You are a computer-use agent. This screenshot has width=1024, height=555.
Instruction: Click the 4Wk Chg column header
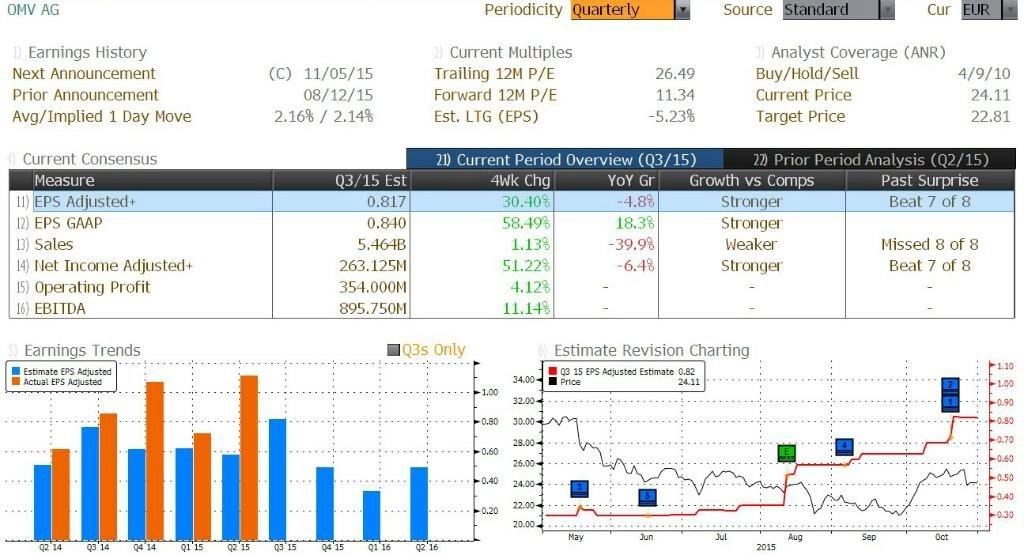482,180
